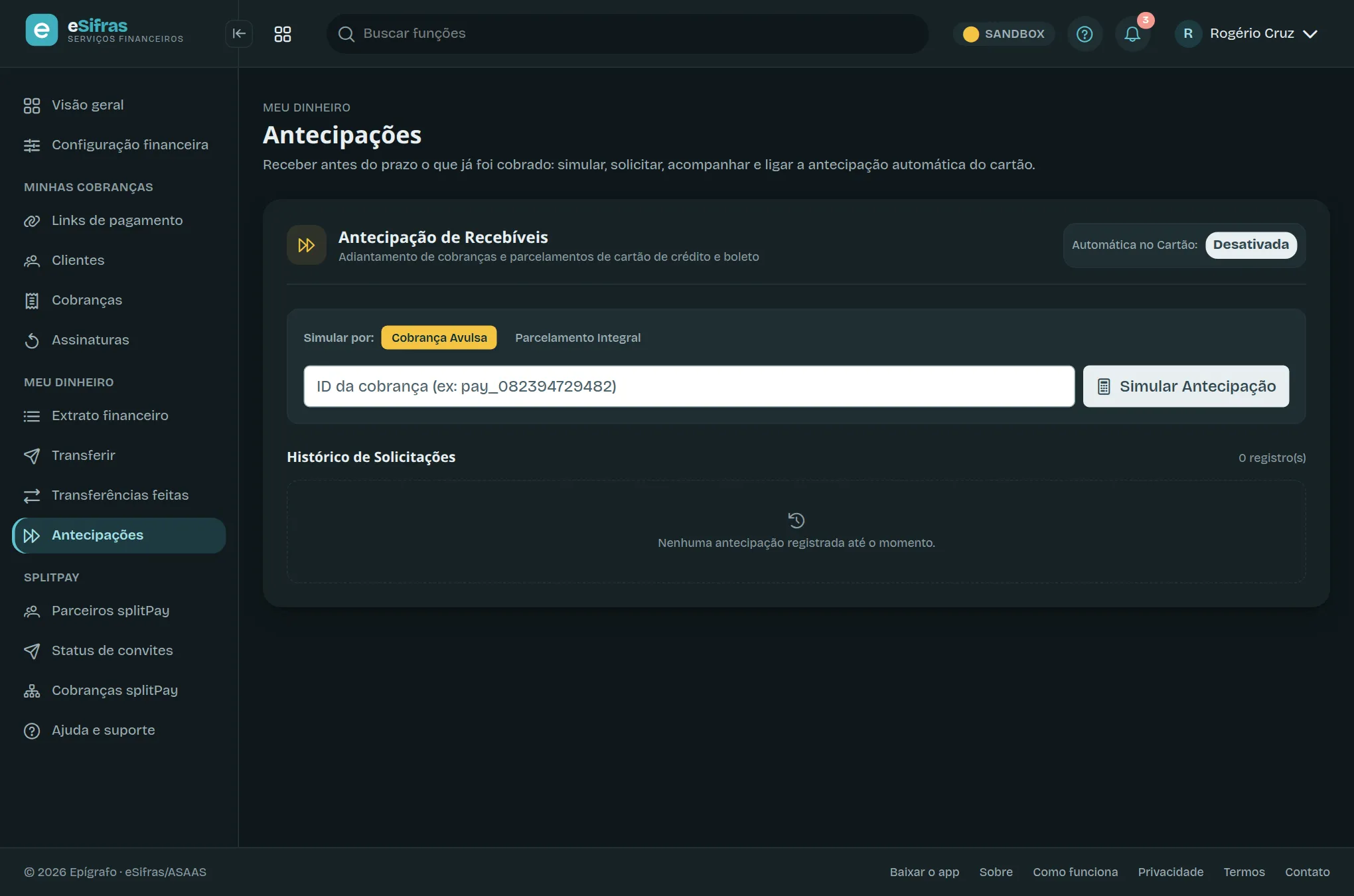The image size is (1354, 896).
Task: Open the Clientes menu item
Action: (x=119, y=261)
